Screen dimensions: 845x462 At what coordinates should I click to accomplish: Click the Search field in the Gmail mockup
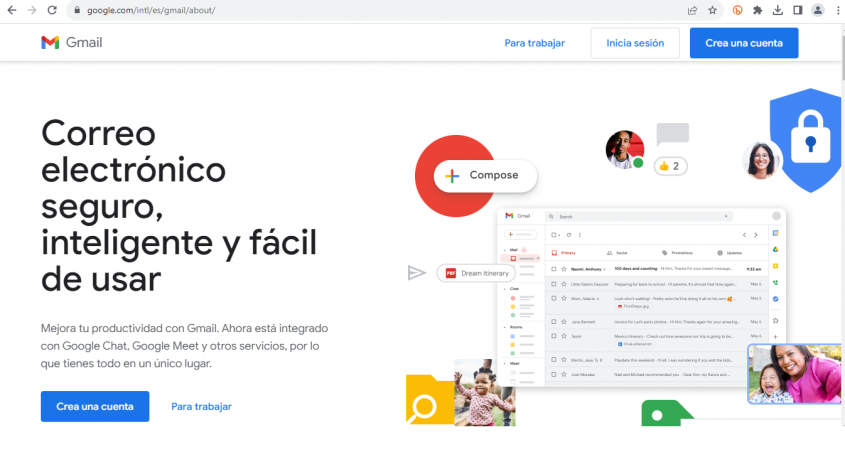point(639,216)
